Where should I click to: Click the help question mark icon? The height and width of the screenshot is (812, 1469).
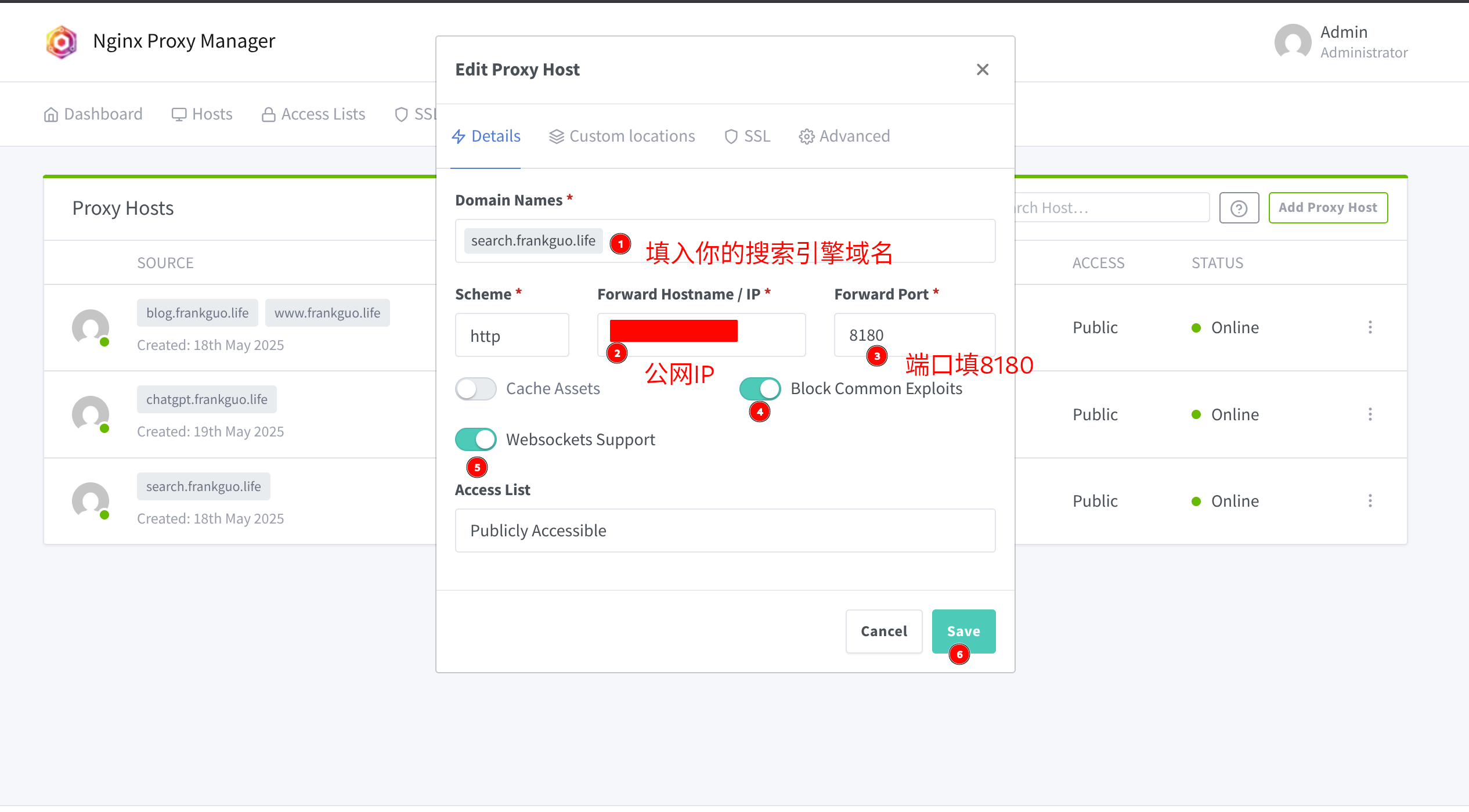(1239, 208)
